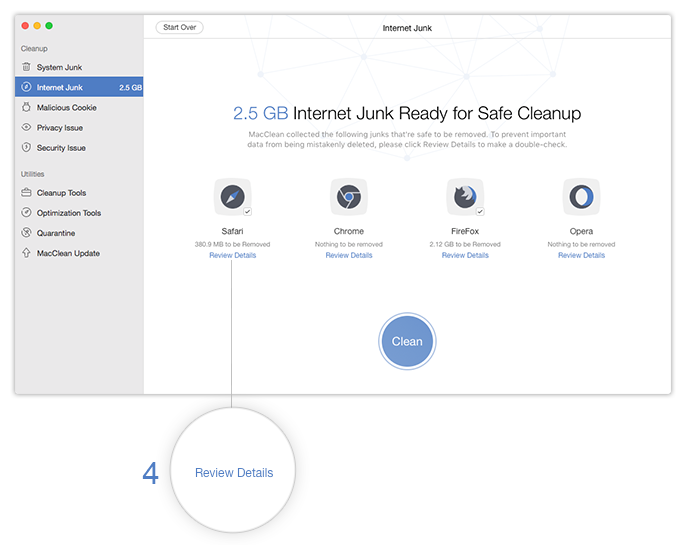Image resolution: width=680 pixels, height=545 pixels.
Task: Click the MacClean Update arrow icon
Action: click(27, 253)
